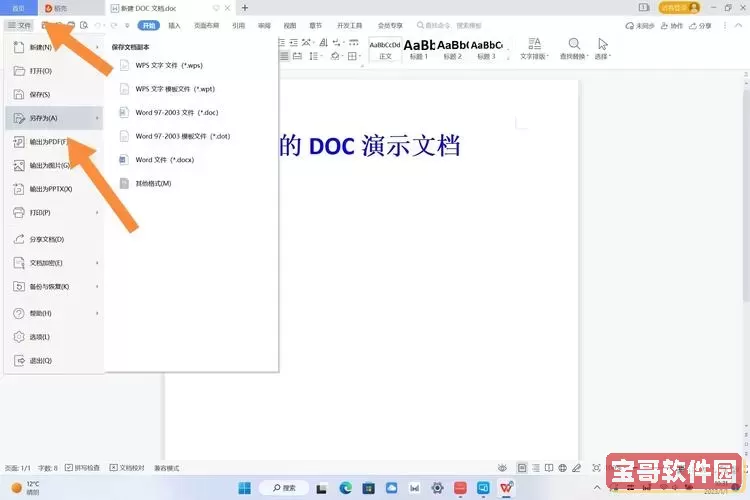Click 文档校对 in the status bar
Image resolution: width=750 pixels, height=500 pixels.
pos(127,467)
